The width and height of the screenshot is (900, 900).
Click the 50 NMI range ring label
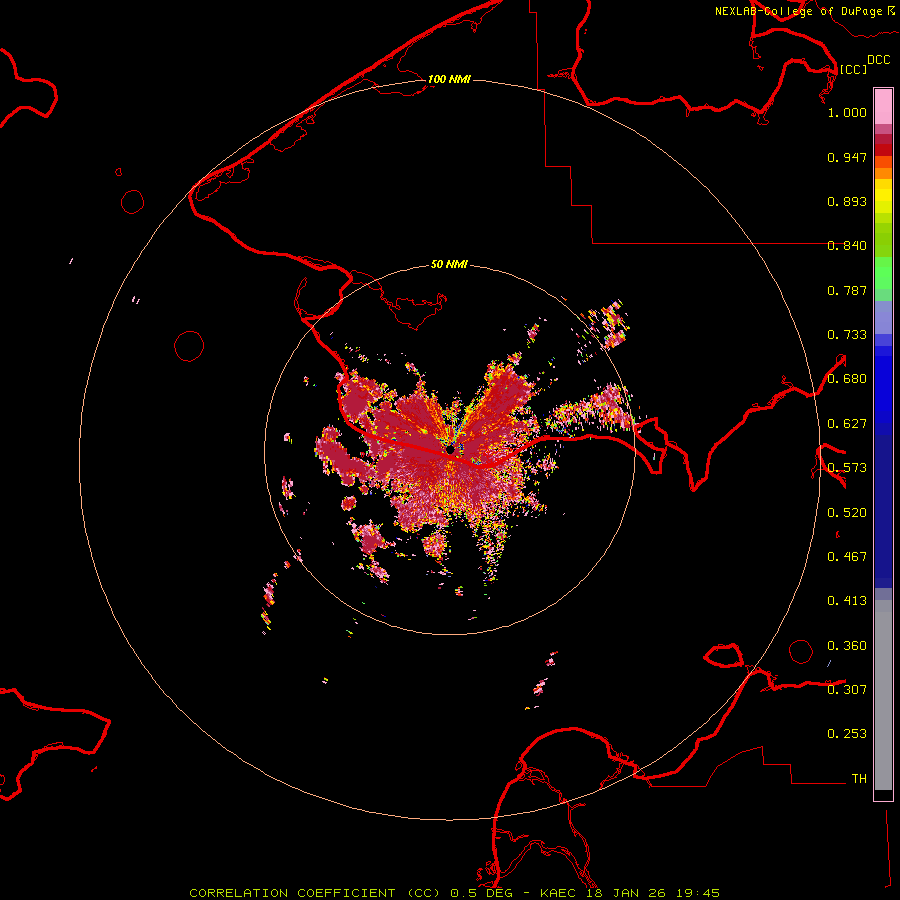(449, 264)
